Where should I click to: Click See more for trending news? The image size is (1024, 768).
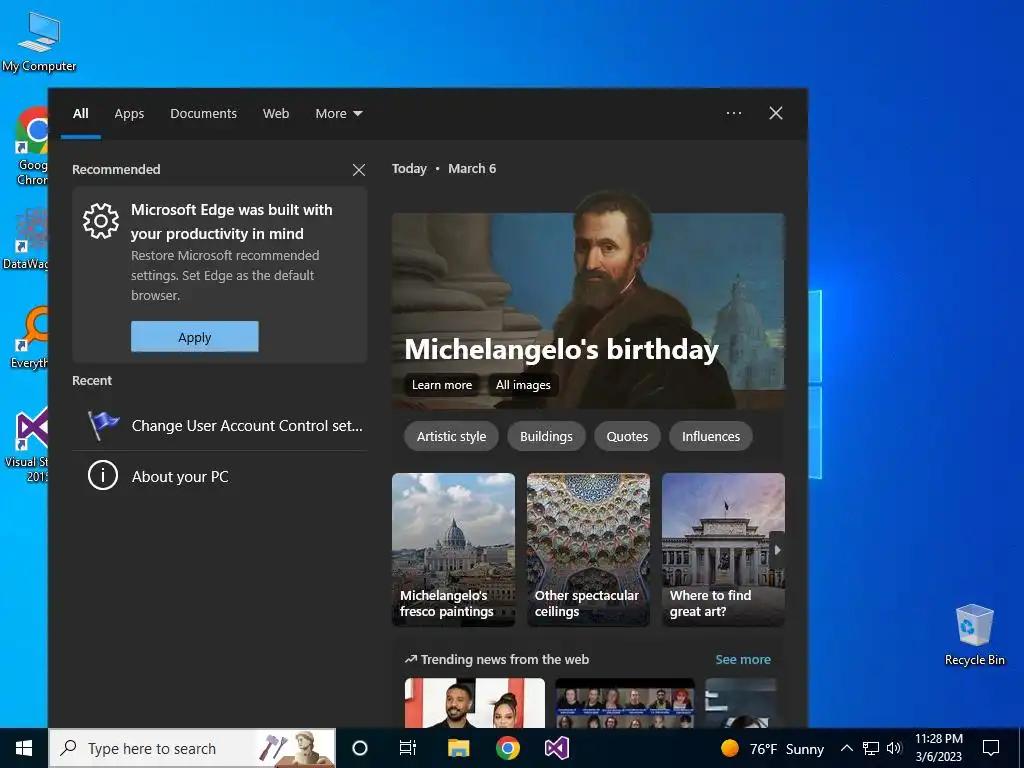pos(743,660)
